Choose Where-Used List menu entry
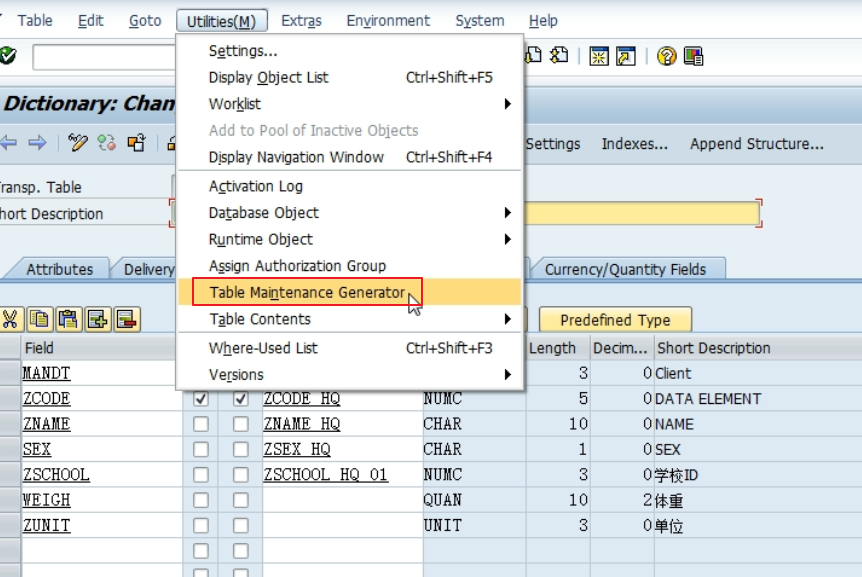The image size is (862, 577). click(350, 348)
